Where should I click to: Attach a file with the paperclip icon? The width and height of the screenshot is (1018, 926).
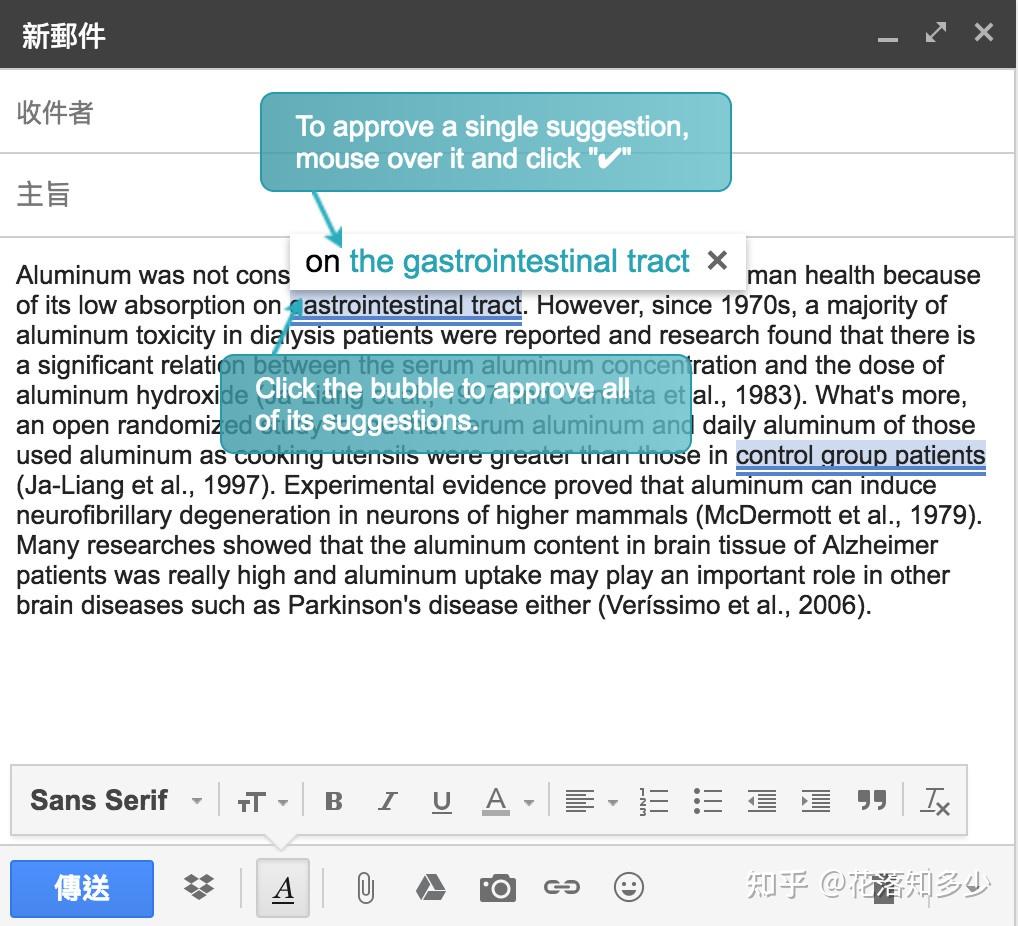click(366, 888)
